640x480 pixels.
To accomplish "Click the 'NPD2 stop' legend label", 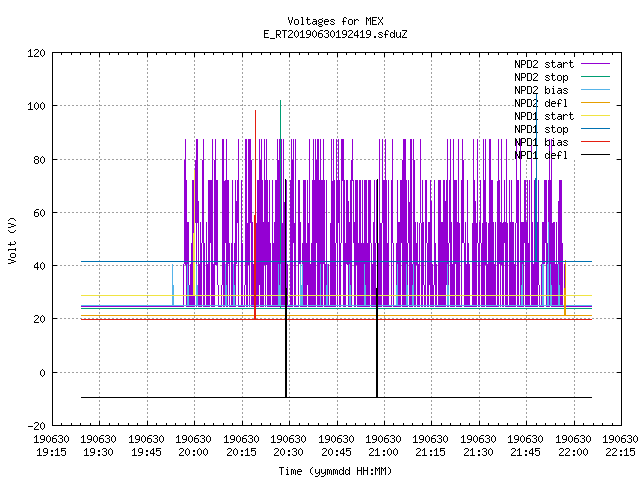I will 541,77.
